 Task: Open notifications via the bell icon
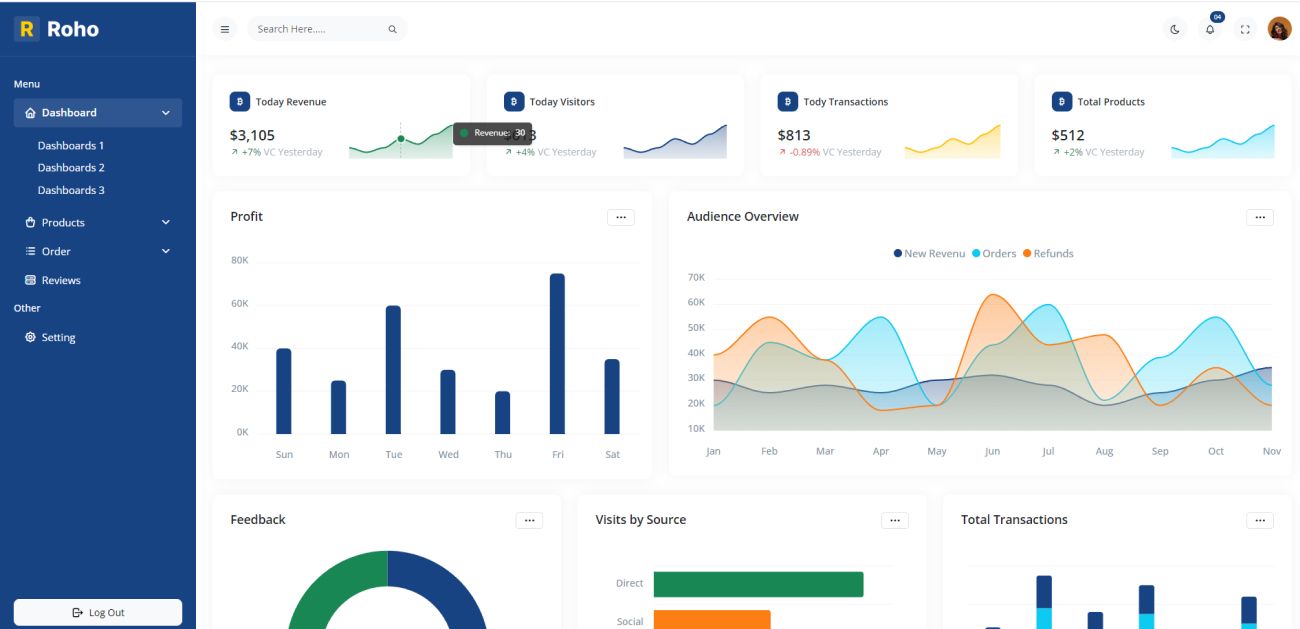pos(1209,30)
